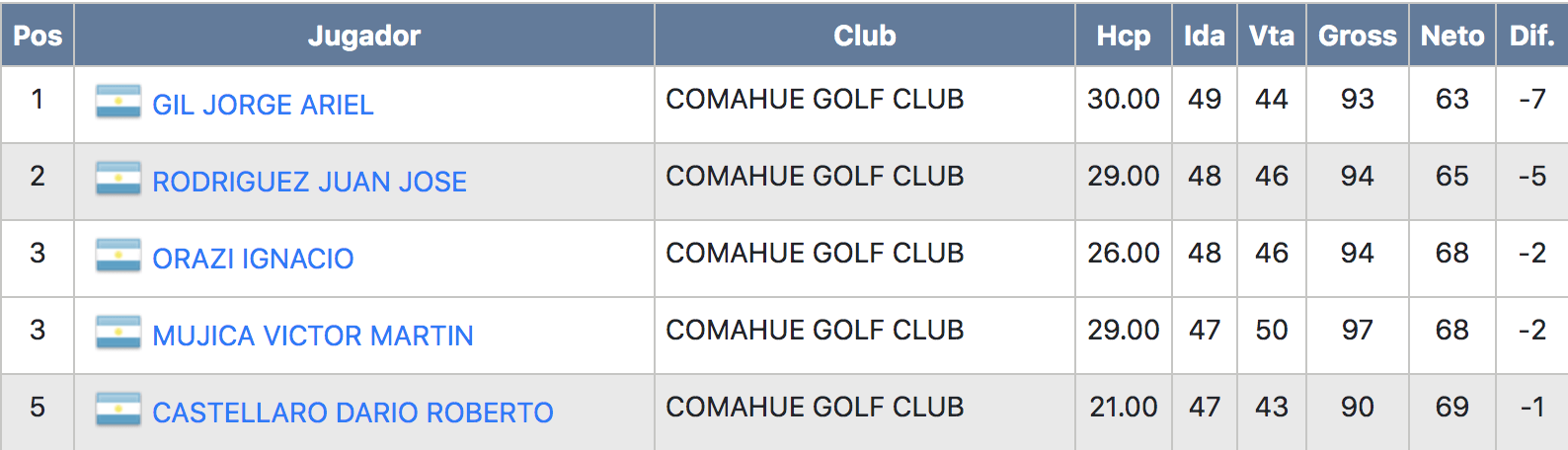This screenshot has height=450, width=1568.
Task: Click flag icon next to MUJICA VICTOR MARTIN
Action: point(118,333)
